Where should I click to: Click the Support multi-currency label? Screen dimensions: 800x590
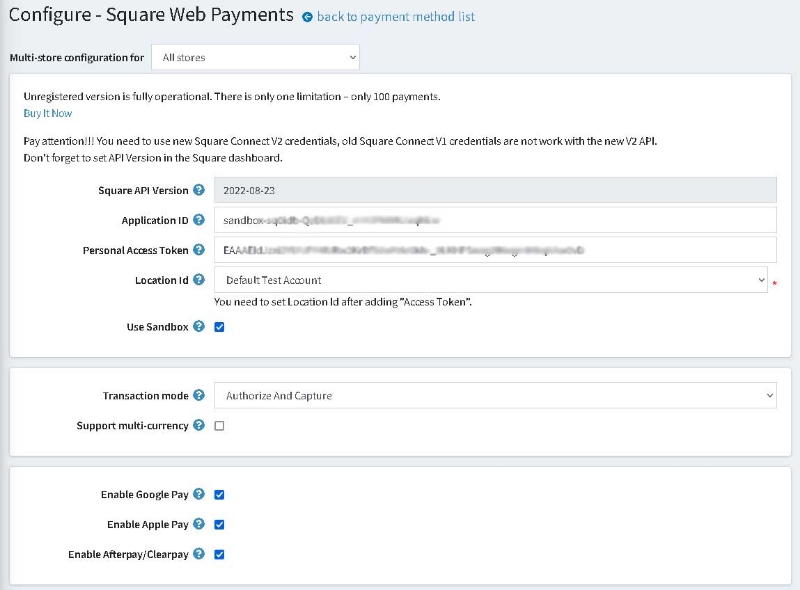click(133, 426)
